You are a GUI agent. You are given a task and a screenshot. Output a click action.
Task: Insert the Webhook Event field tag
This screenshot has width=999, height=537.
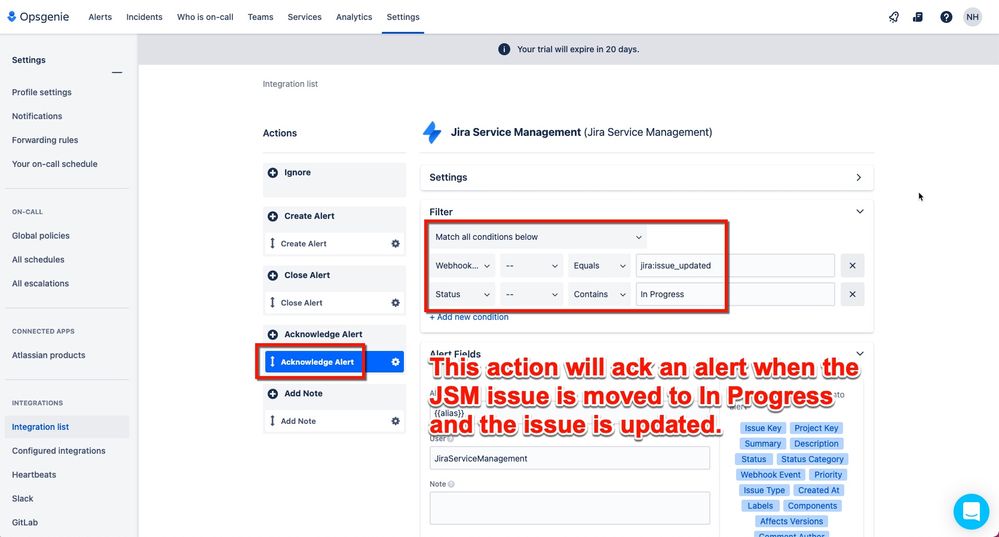(x=770, y=475)
